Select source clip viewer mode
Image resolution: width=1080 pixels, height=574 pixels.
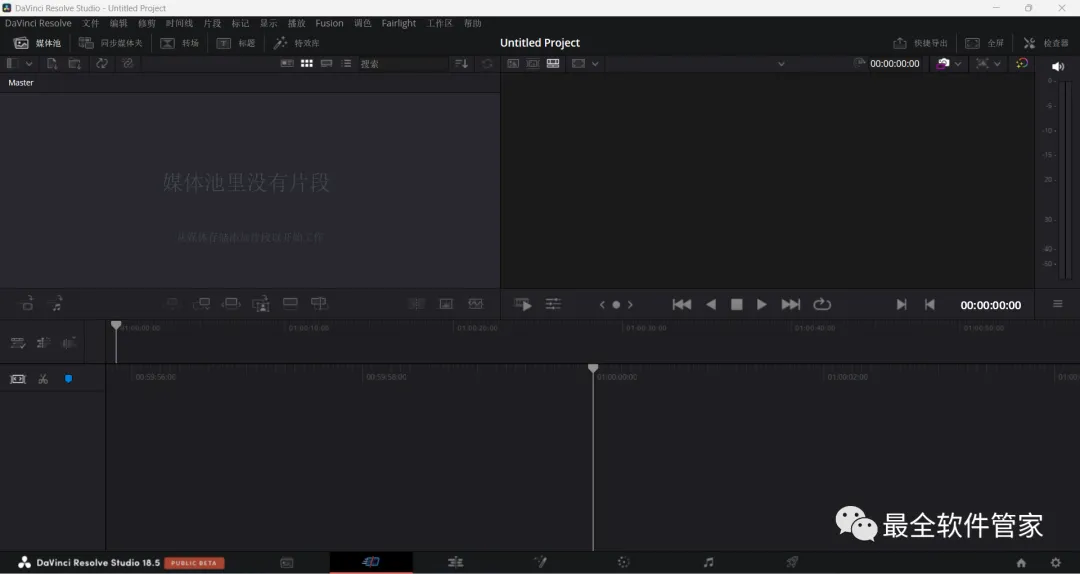(x=513, y=63)
